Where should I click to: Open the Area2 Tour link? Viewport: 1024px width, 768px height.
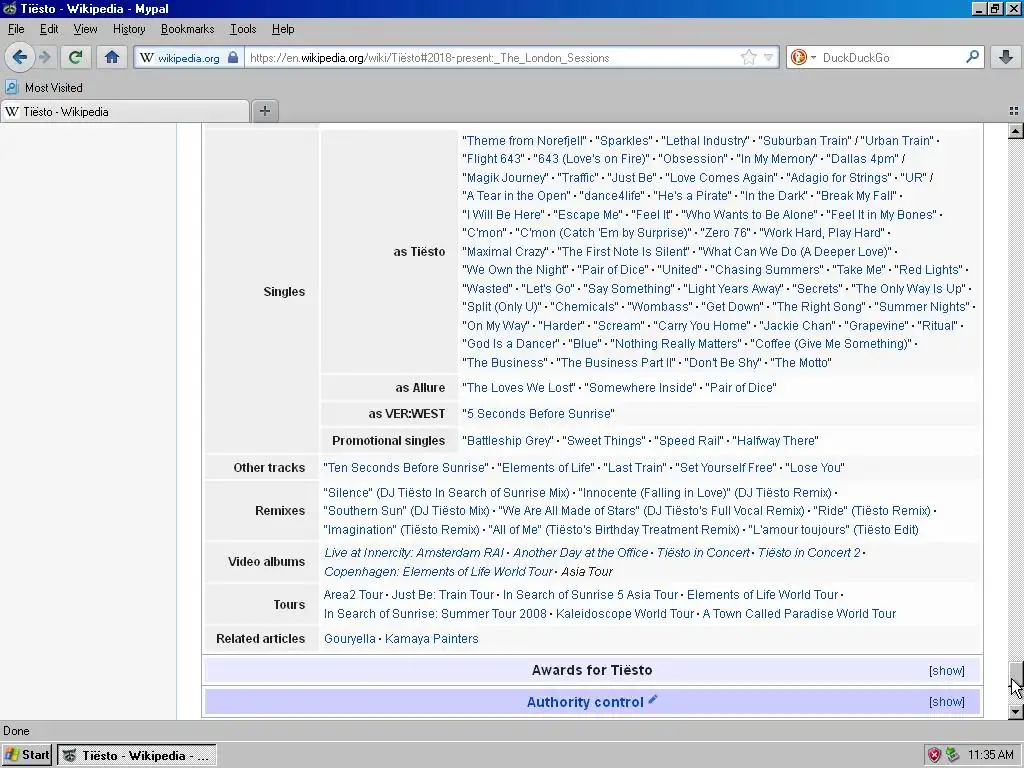coord(353,595)
